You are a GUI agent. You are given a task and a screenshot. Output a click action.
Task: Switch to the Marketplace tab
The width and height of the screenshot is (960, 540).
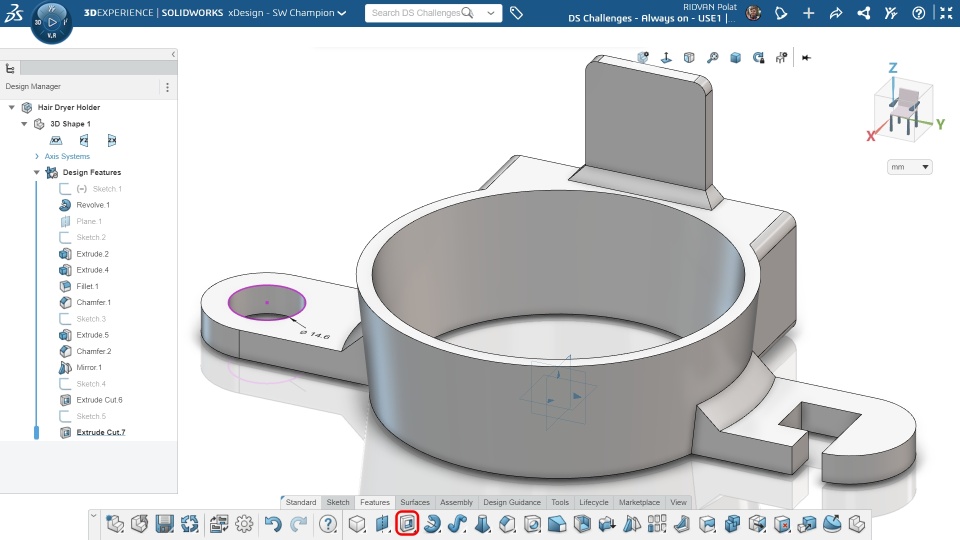click(x=639, y=502)
